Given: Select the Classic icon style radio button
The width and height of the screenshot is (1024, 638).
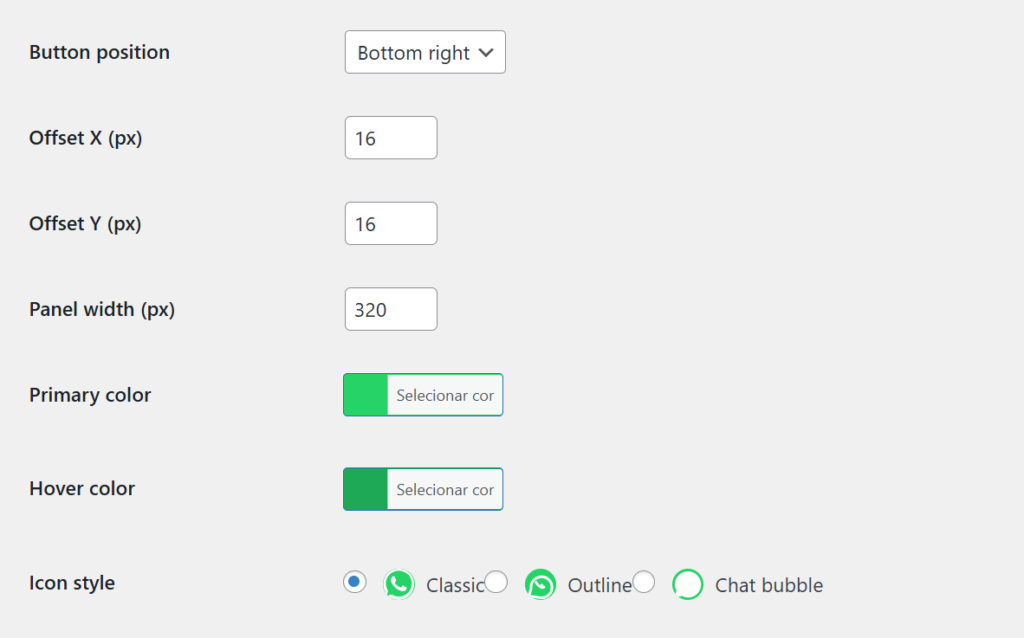Looking at the screenshot, I should point(354,582).
